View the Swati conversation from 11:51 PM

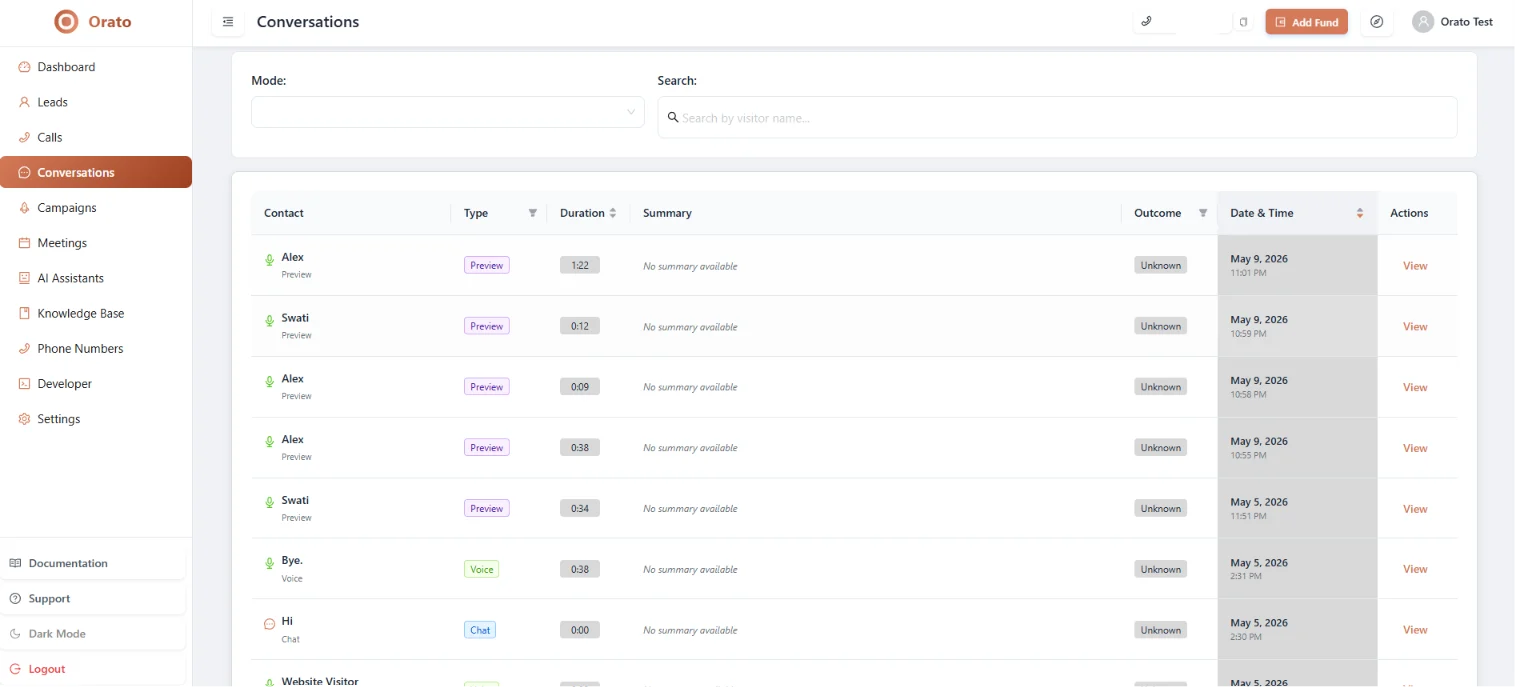coord(1415,509)
